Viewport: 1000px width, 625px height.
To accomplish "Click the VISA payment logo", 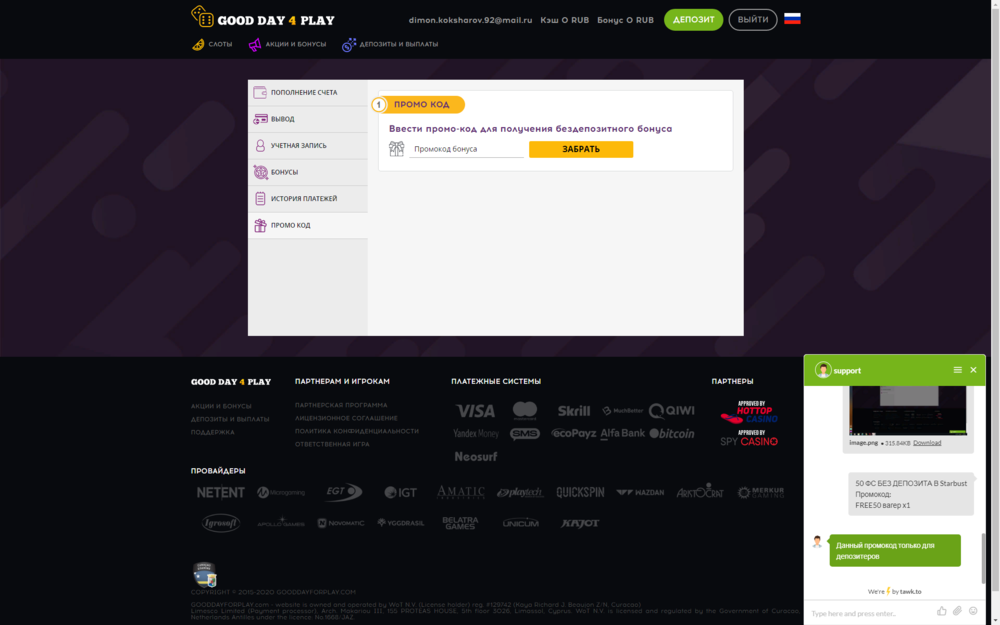I will click(475, 411).
